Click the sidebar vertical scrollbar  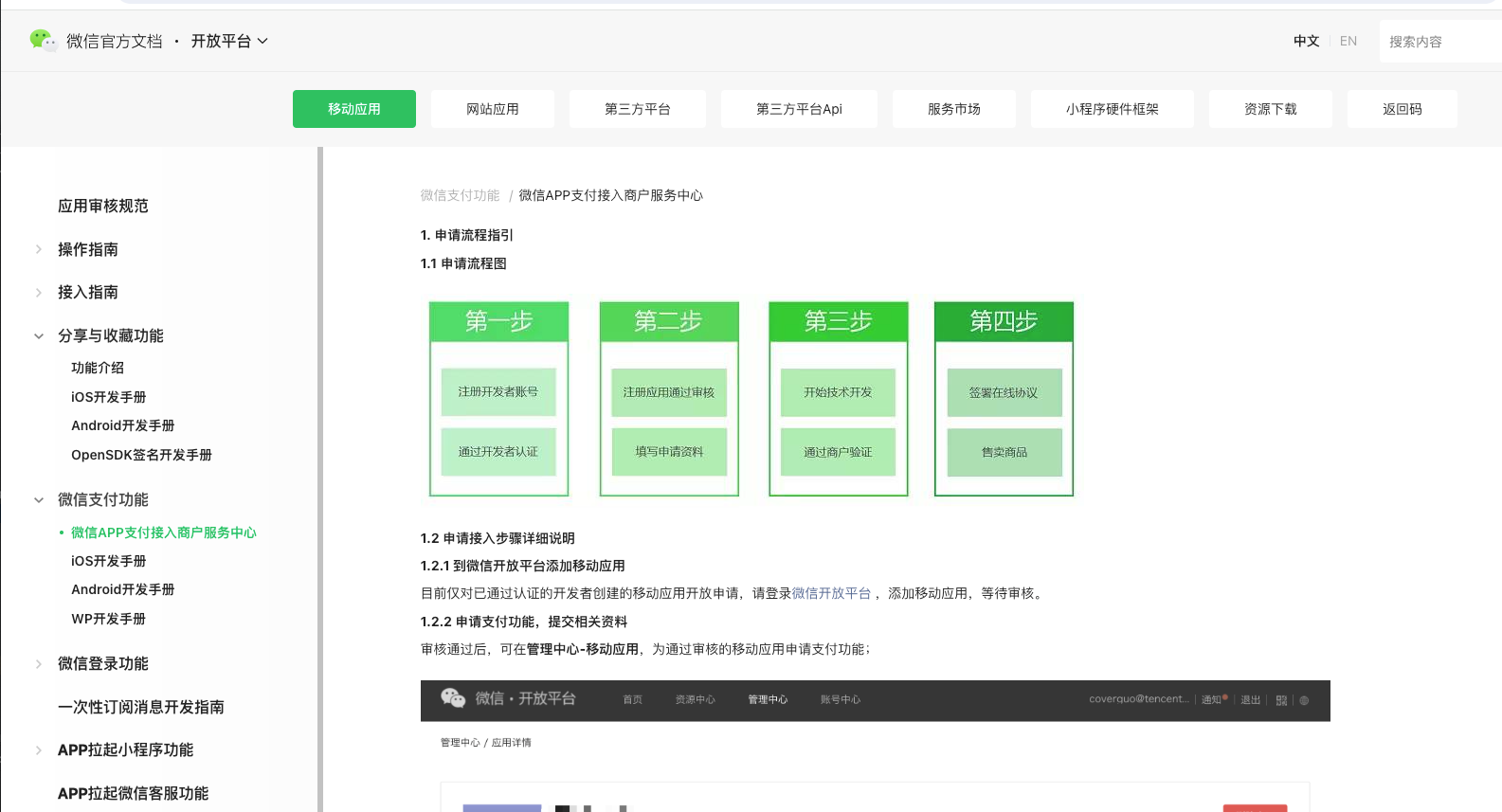point(320,479)
